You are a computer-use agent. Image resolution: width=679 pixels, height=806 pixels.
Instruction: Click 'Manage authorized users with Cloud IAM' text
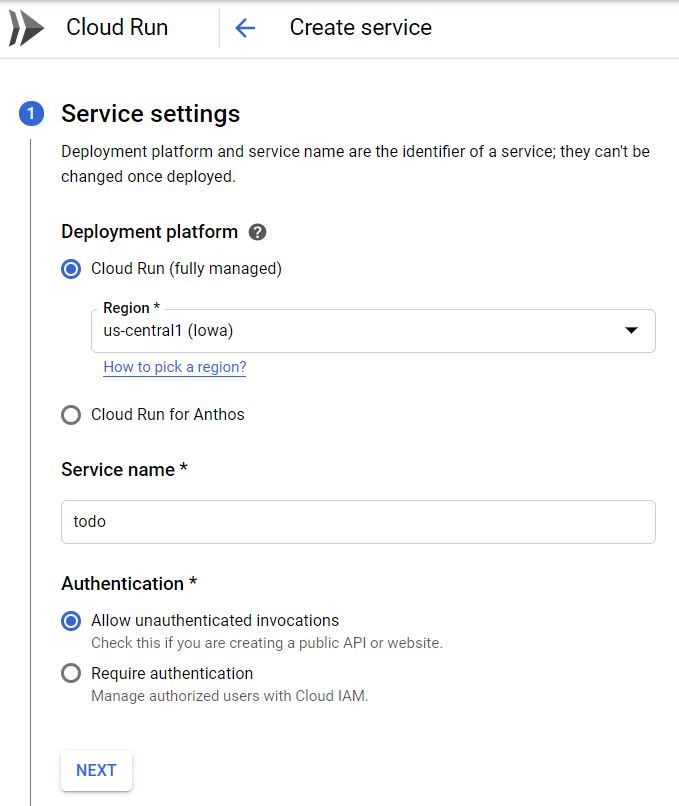point(230,696)
